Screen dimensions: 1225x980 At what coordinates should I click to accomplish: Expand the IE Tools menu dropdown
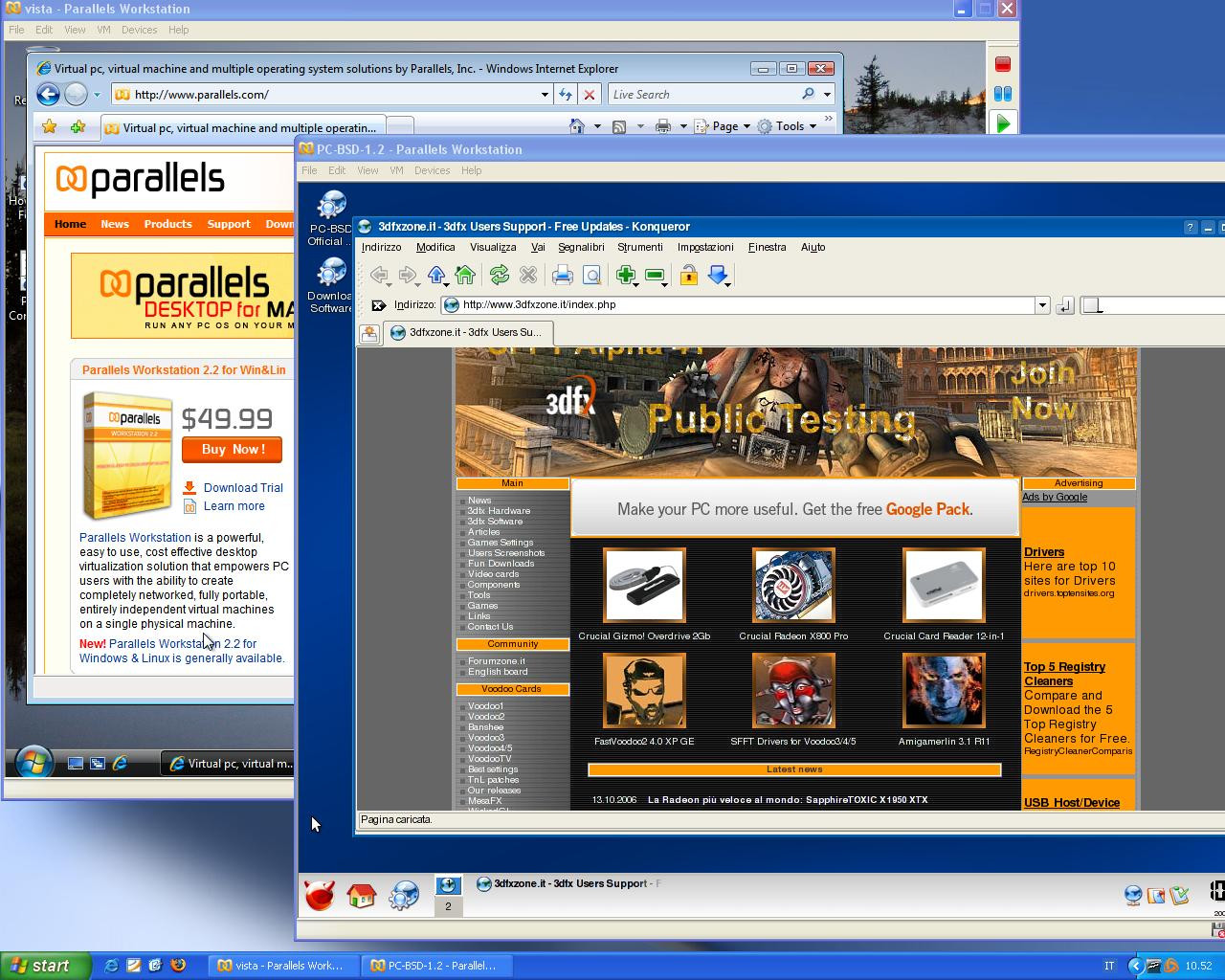point(813,126)
